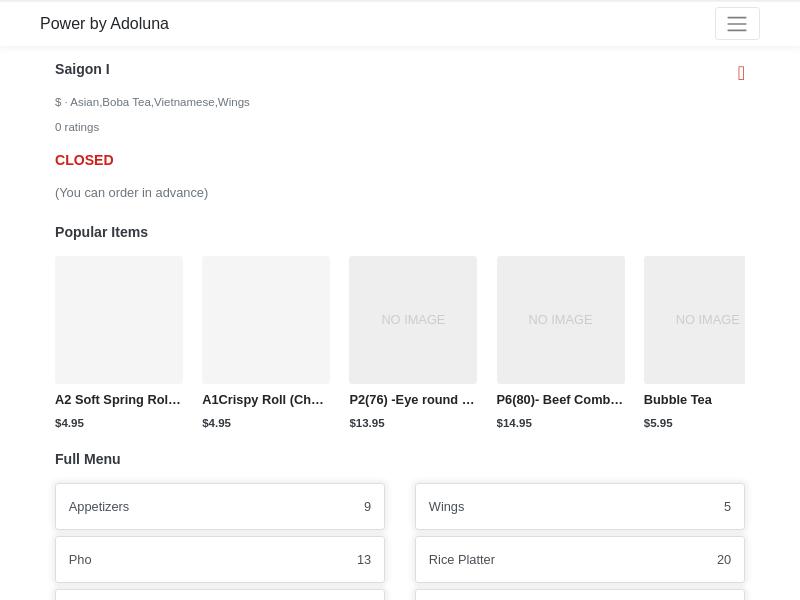Image resolution: width=800 pixels, height=600 pixels.
Task: Expand the Pho menu category
Action: (220, 560)
